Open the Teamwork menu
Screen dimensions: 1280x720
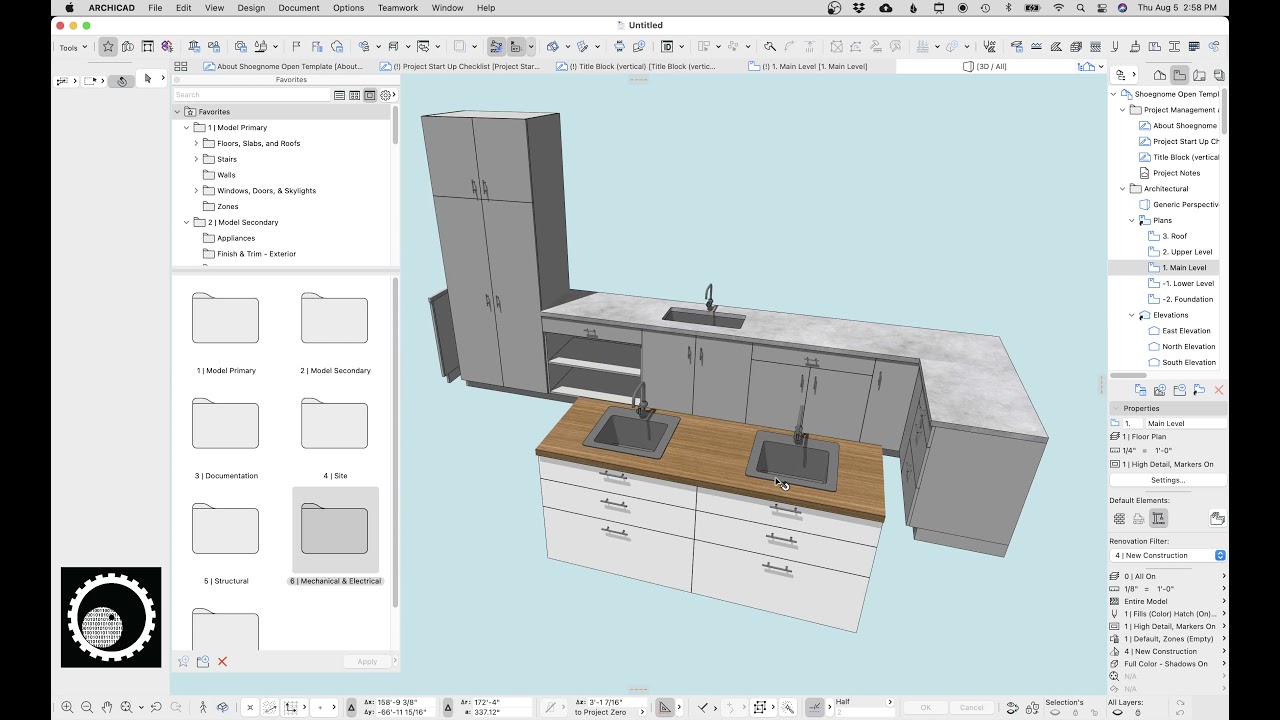[x=398, y=8]
